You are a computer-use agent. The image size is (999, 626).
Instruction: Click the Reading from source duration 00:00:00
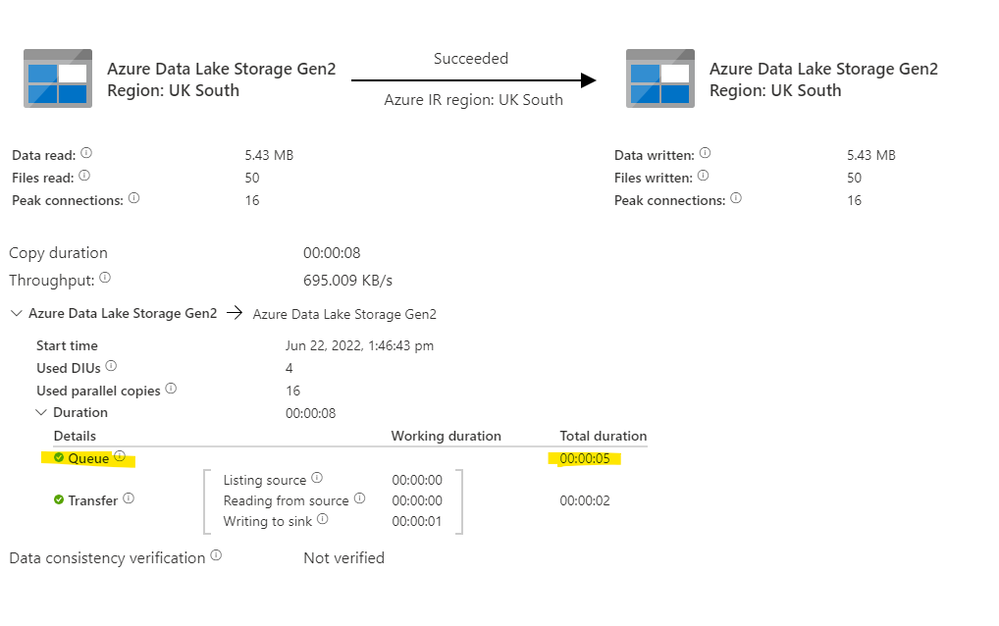tap(417, 501)
